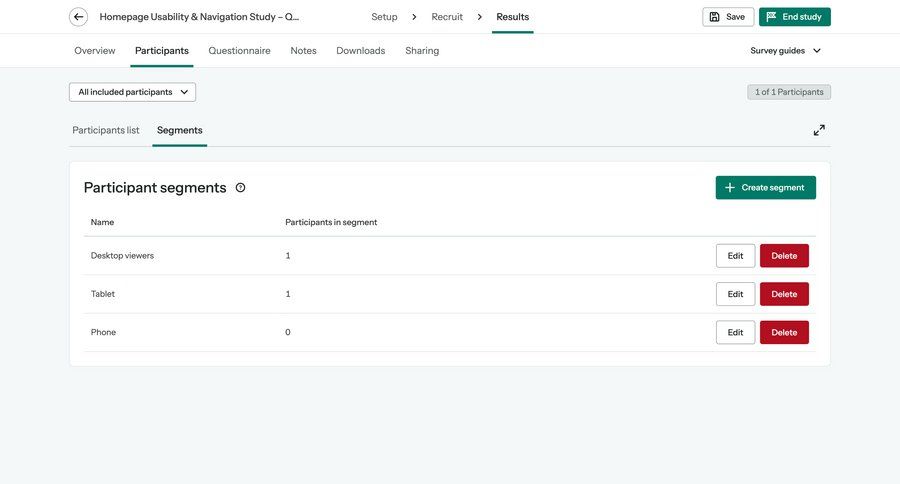The height and width of the screenshot is (484, 900).
Task: Go to the Setup step
Action: pyautogui.click(x=384, y=17)
